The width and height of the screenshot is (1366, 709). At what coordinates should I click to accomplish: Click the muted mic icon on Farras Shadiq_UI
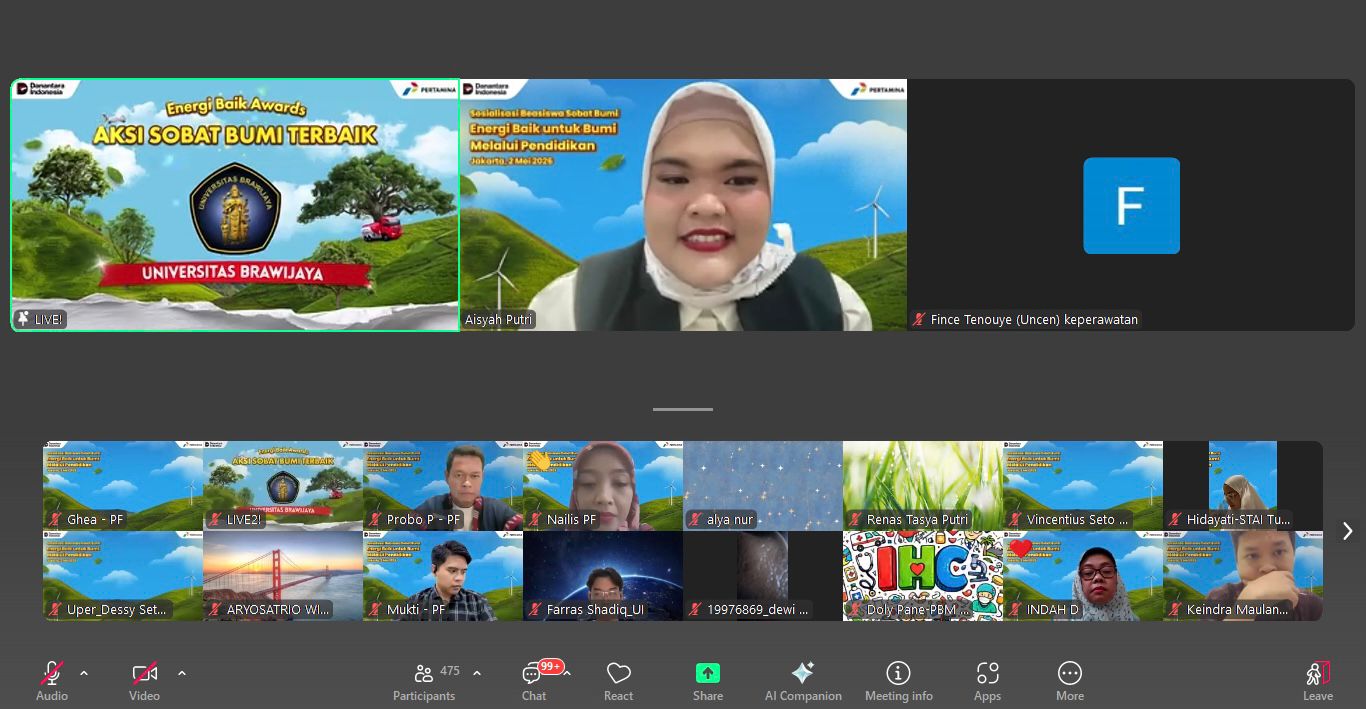click(536, 610)
